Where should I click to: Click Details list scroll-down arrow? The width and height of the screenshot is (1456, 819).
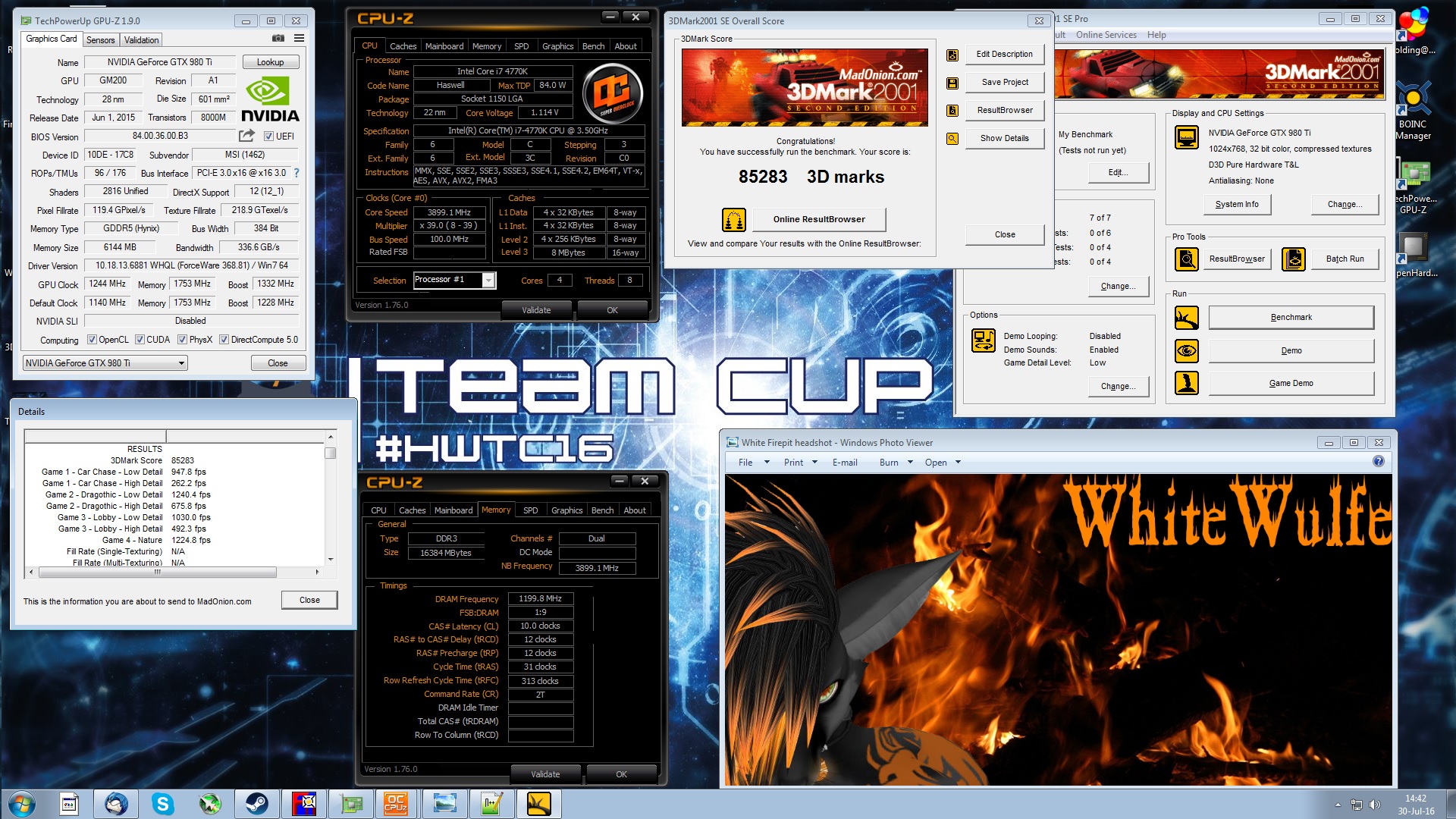[330, 560]
